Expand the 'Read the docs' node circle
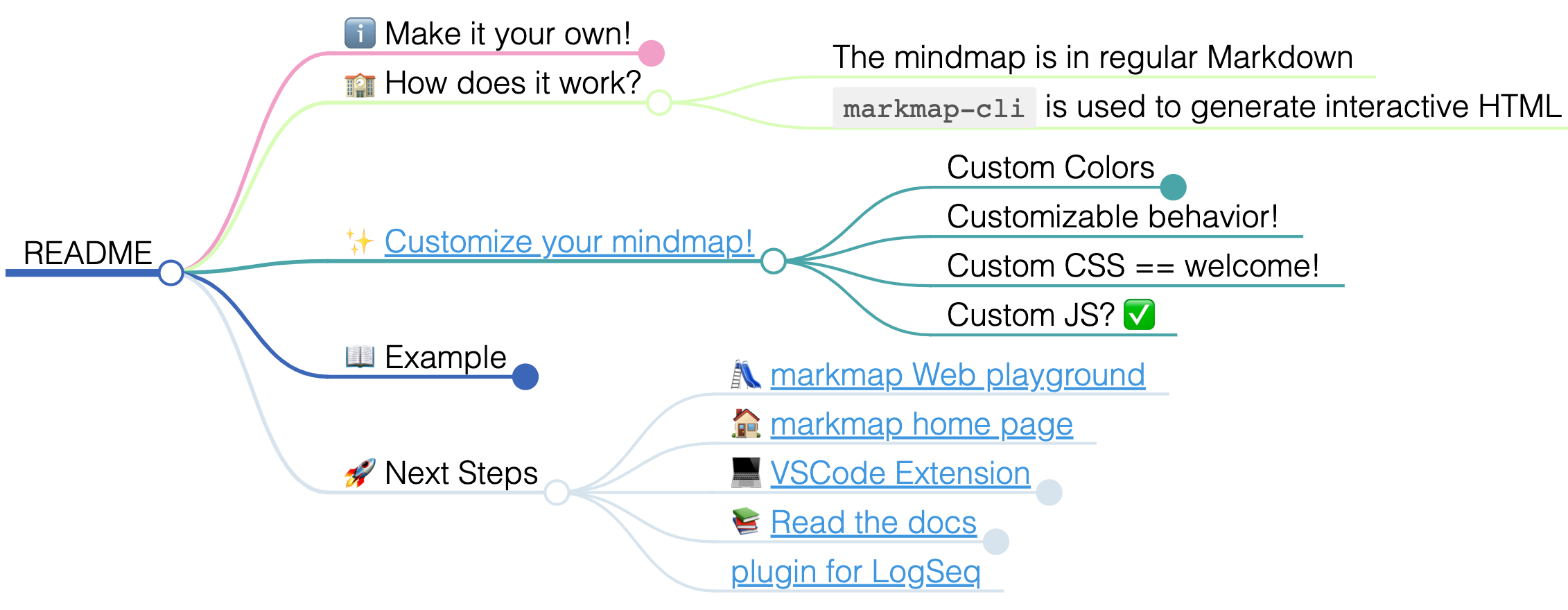 (996, 542)
